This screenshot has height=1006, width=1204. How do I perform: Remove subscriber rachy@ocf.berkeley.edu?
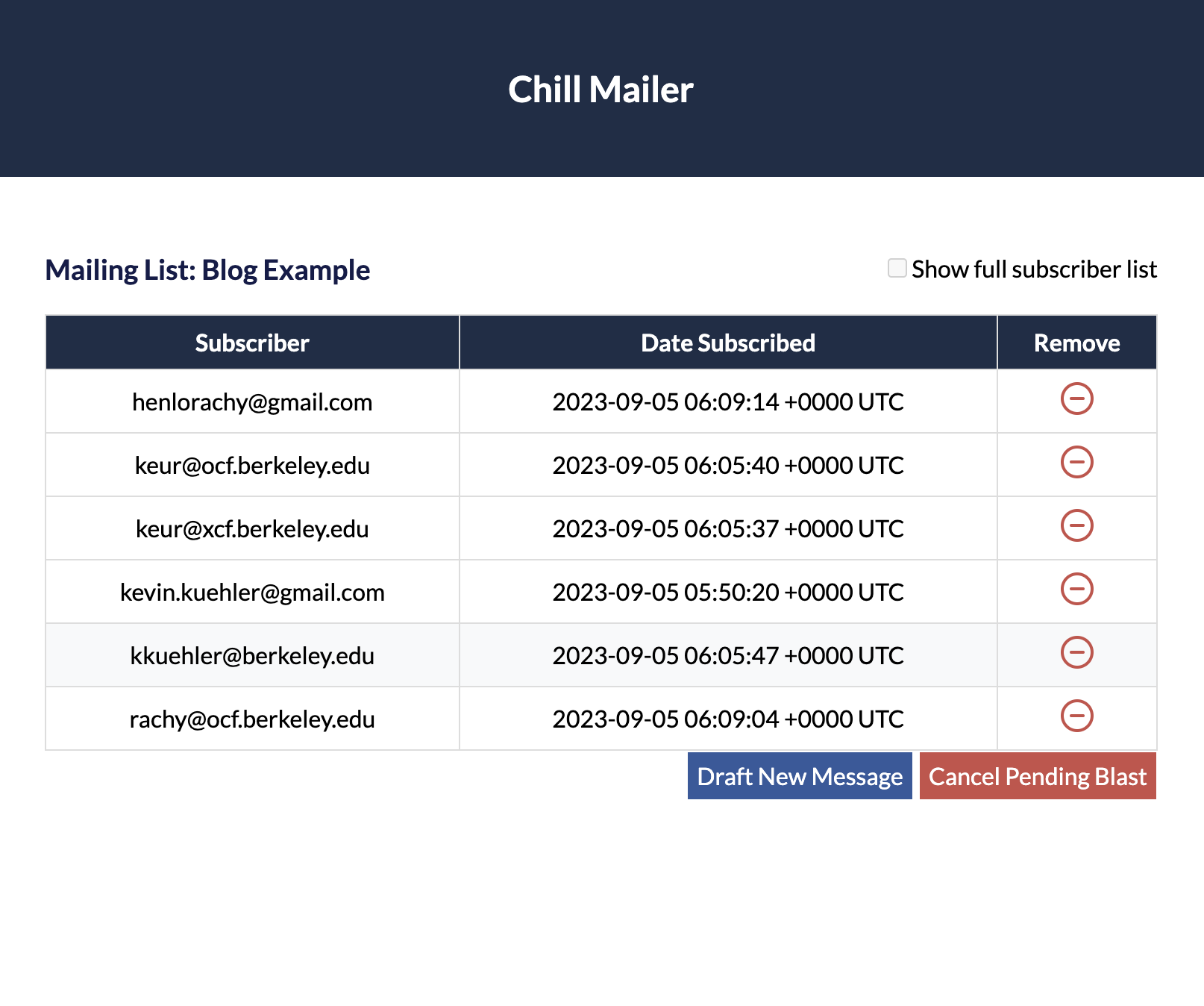1076,716
